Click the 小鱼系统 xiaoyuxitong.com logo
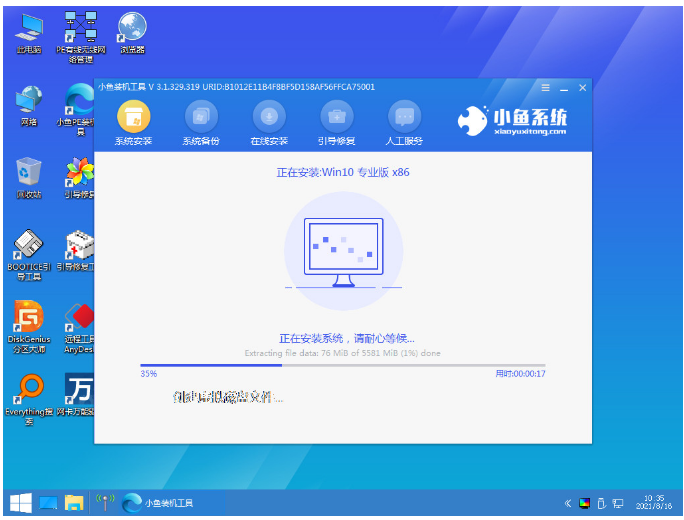This screenshot has height=520, width=684. [x=512, y=121]
